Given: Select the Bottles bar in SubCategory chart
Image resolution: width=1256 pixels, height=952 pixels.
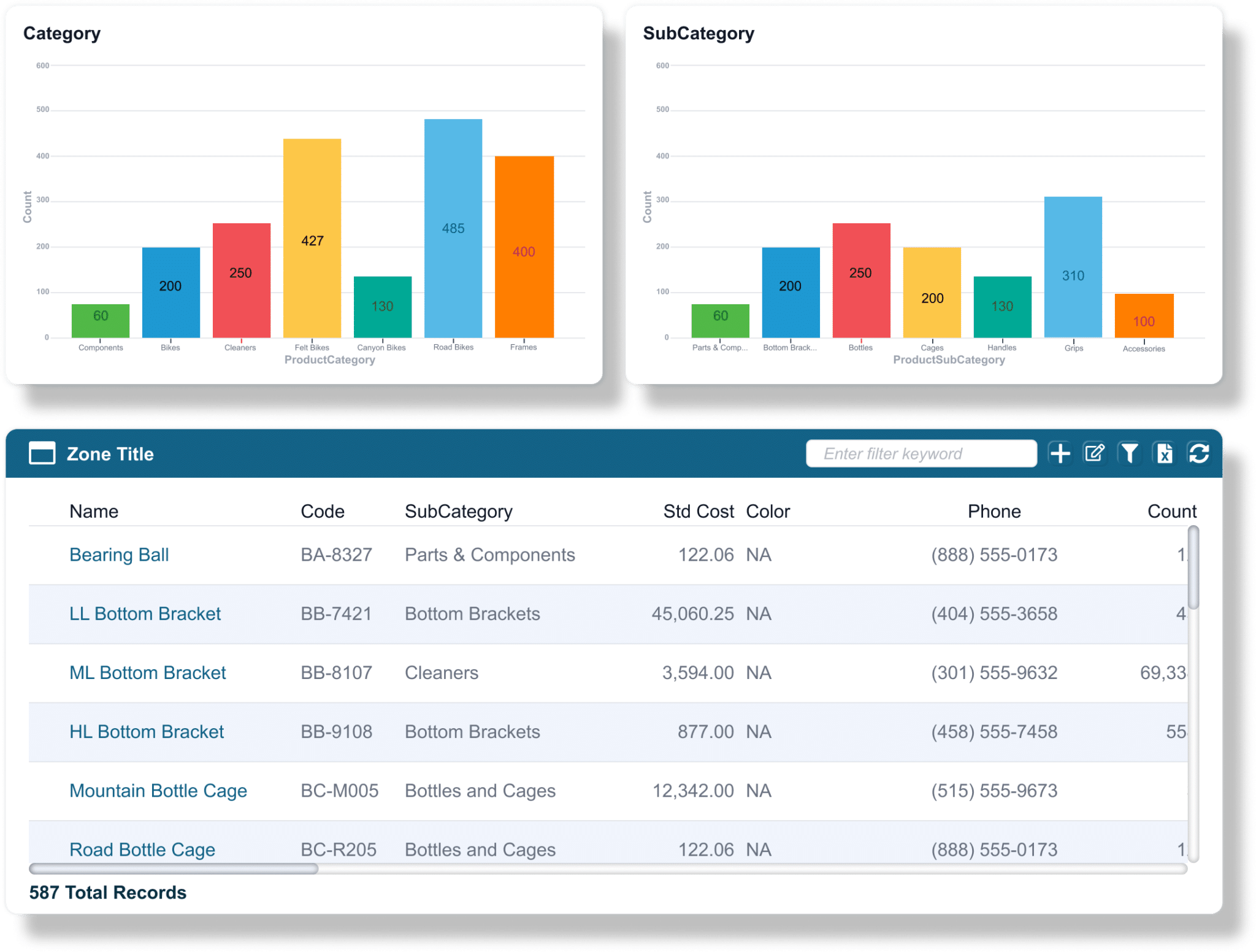Looking at the screenshot, I should point(860,279).
